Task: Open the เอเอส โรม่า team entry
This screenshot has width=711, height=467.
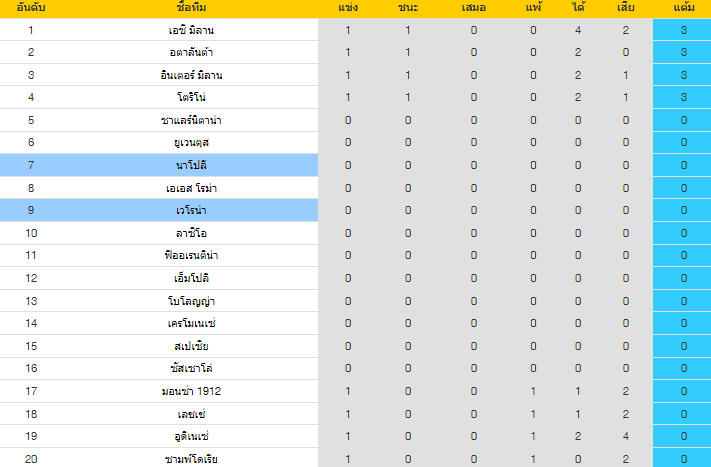Action: tap(191, 188)
